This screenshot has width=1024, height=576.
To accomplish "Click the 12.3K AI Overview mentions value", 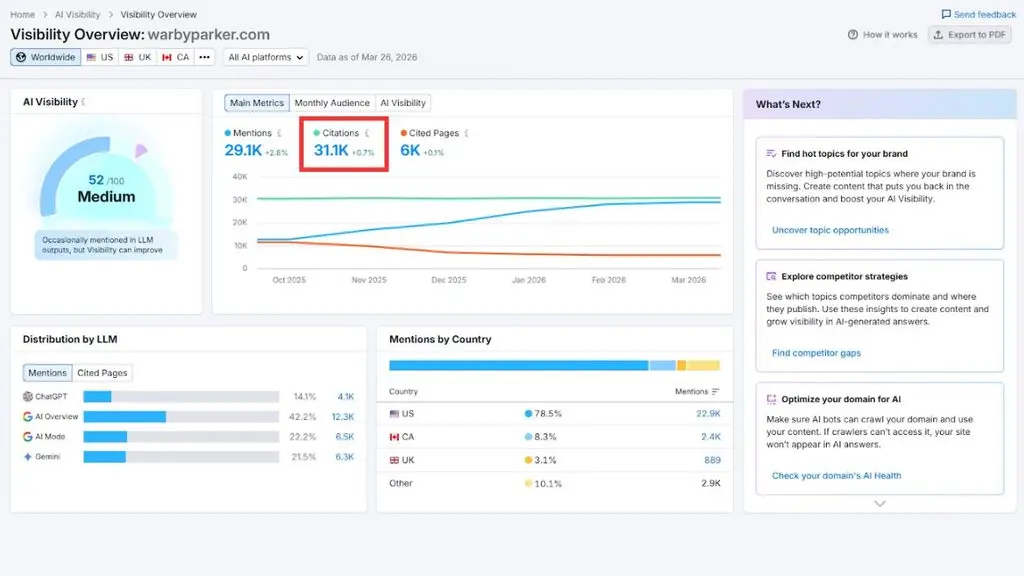I will 342,417.
